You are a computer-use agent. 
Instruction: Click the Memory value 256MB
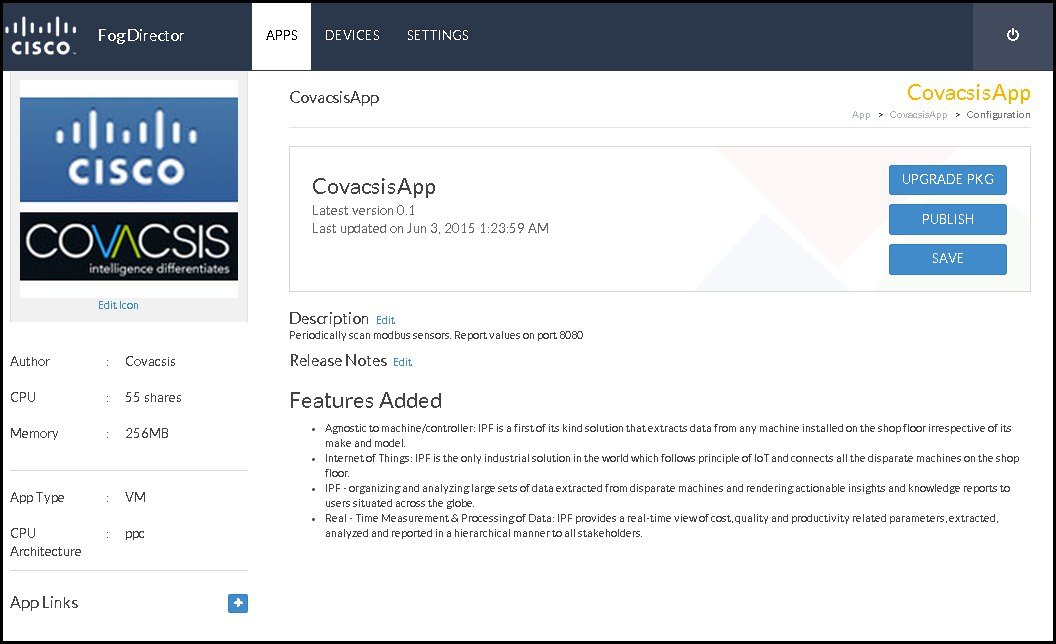pos(147,433)
